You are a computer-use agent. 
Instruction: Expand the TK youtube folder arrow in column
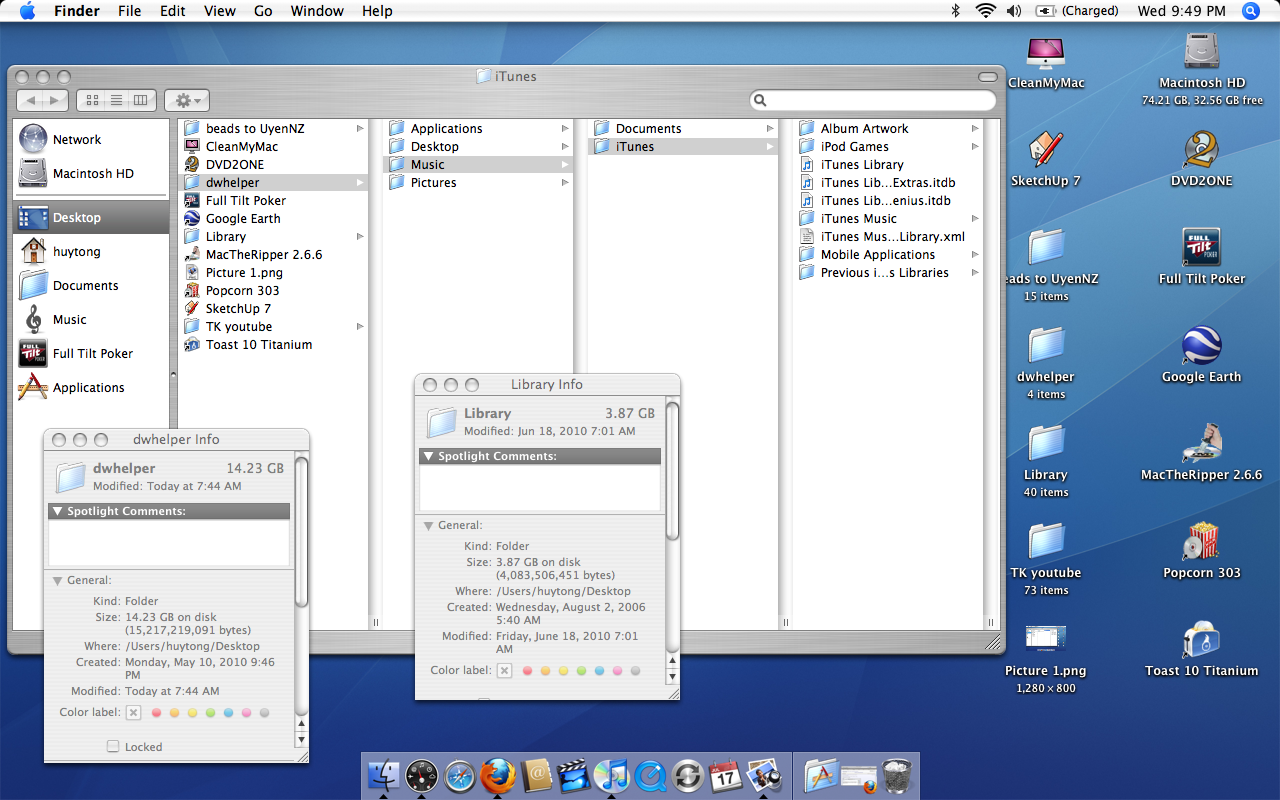click(360, 327)
